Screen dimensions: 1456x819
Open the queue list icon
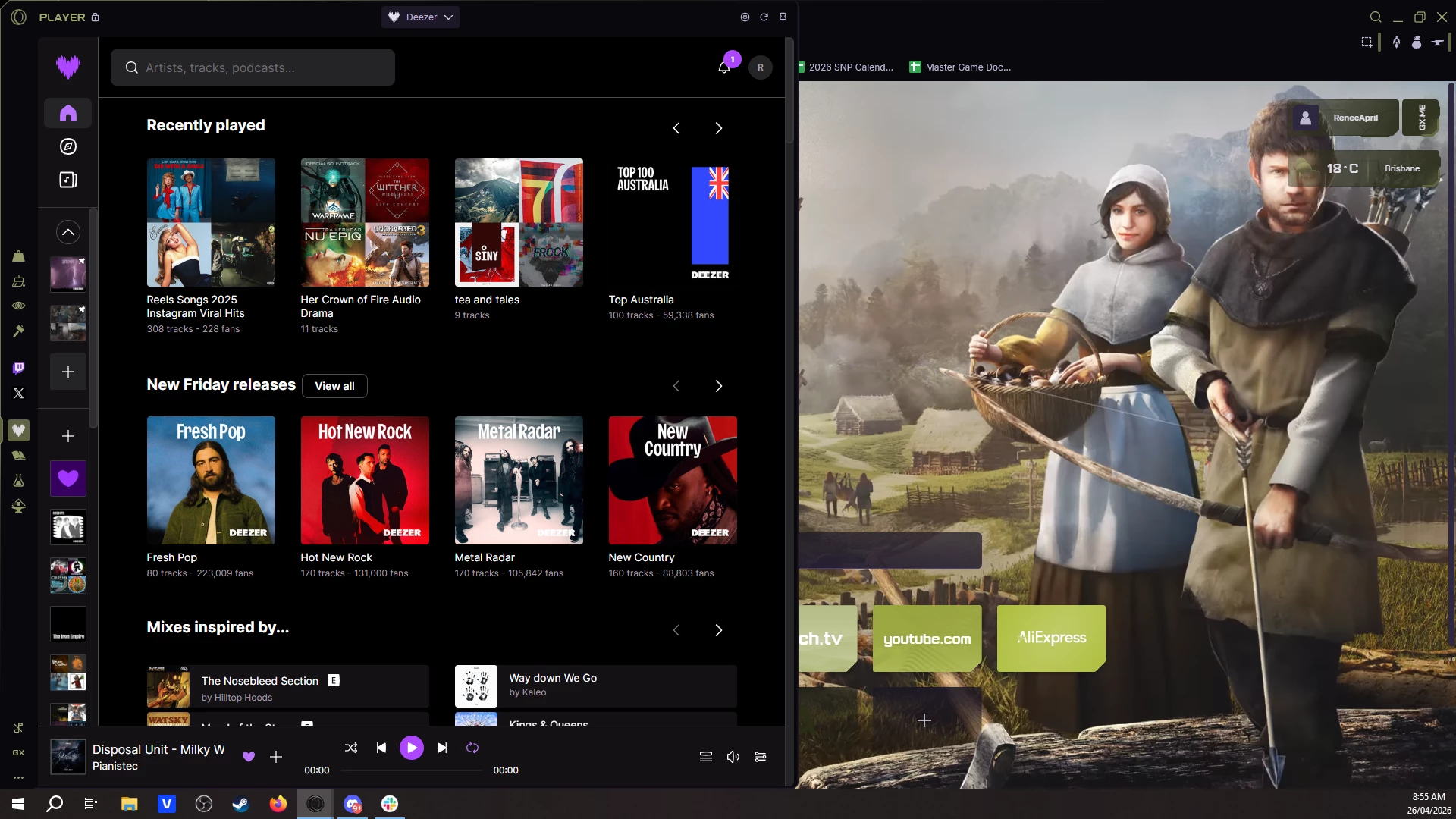pos(705,756)
